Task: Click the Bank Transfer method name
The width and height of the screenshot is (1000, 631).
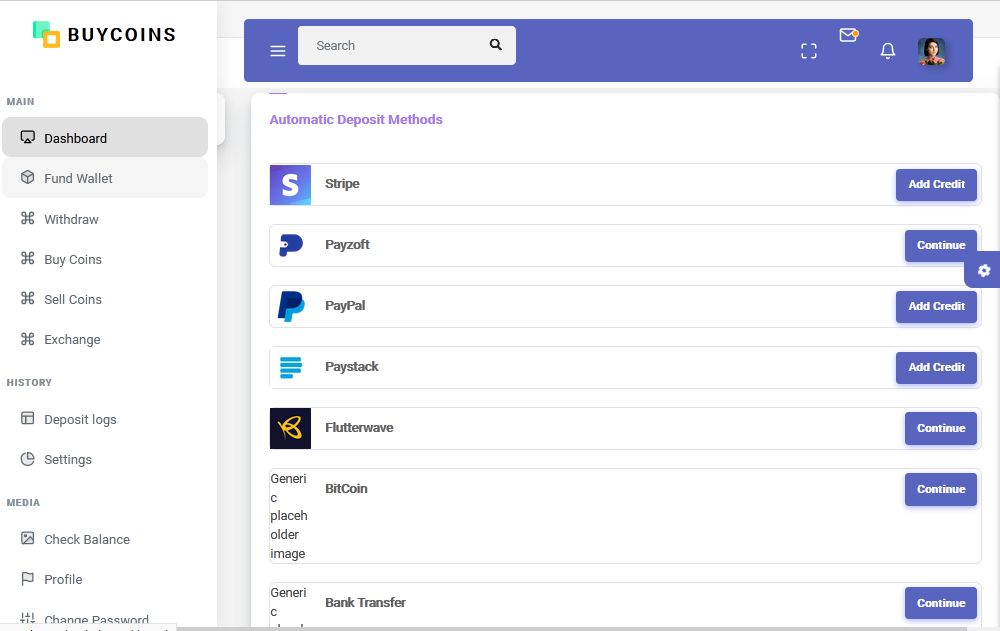Action: click(365, 602)
